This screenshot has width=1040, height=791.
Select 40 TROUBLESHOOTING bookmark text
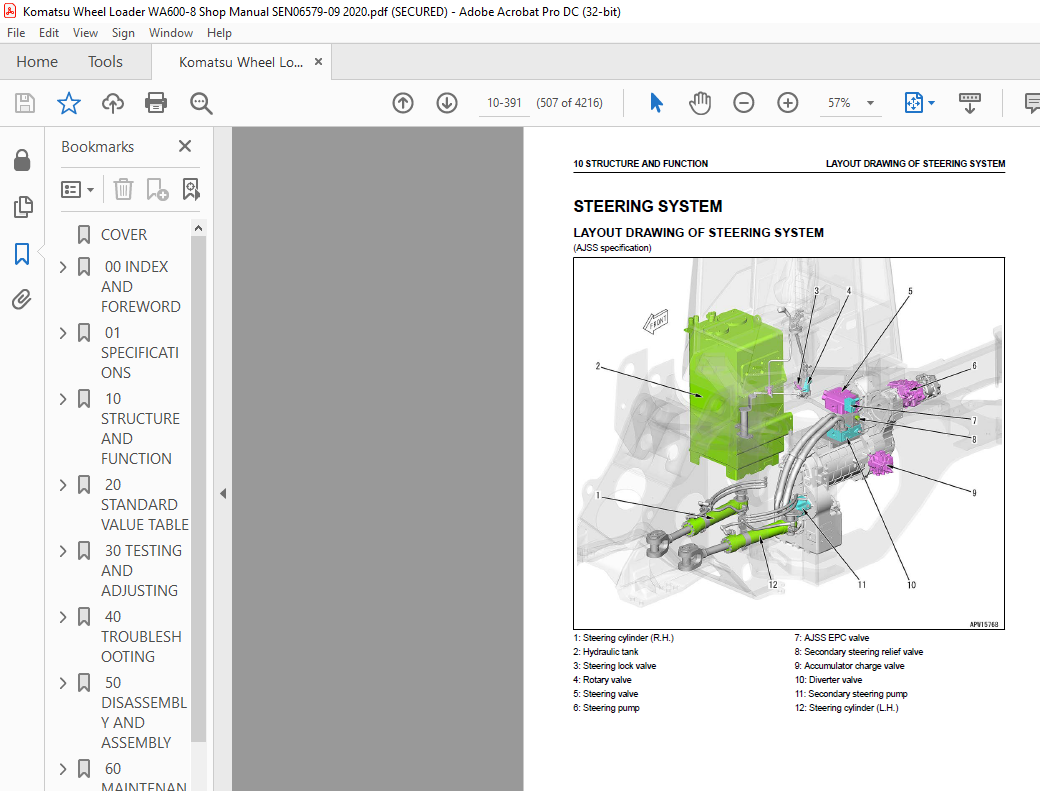141,637
